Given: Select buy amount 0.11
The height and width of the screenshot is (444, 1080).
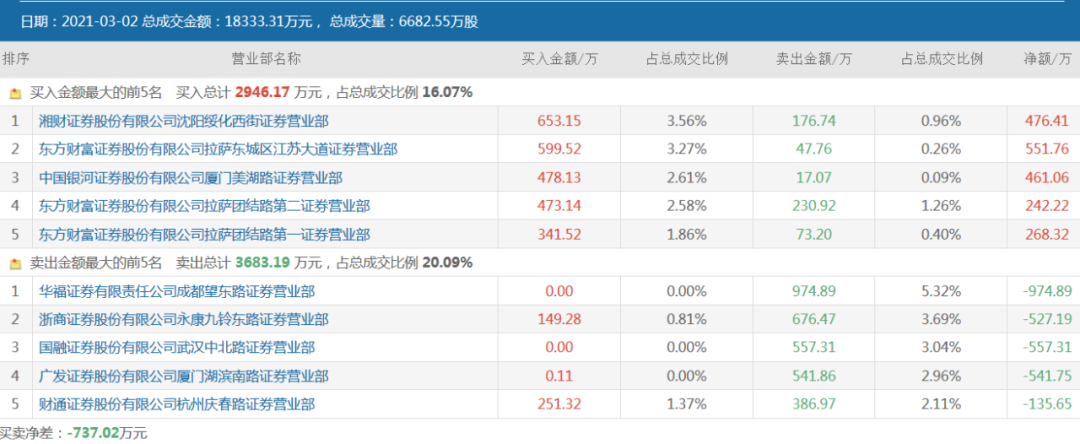Looking at the screenshot, I should 559,377.
